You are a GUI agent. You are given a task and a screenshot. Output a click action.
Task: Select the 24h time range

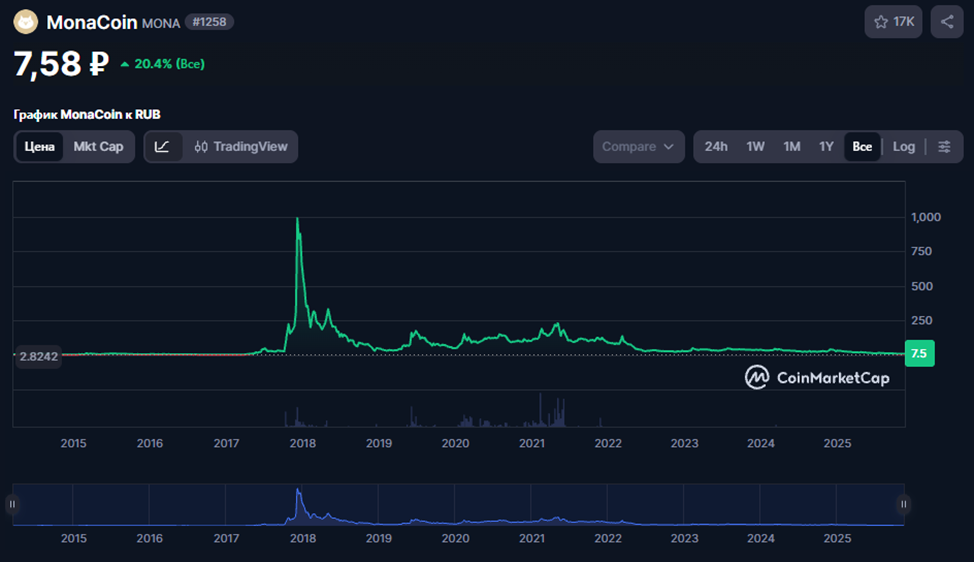pyautogui.click(x=716, y=147)
